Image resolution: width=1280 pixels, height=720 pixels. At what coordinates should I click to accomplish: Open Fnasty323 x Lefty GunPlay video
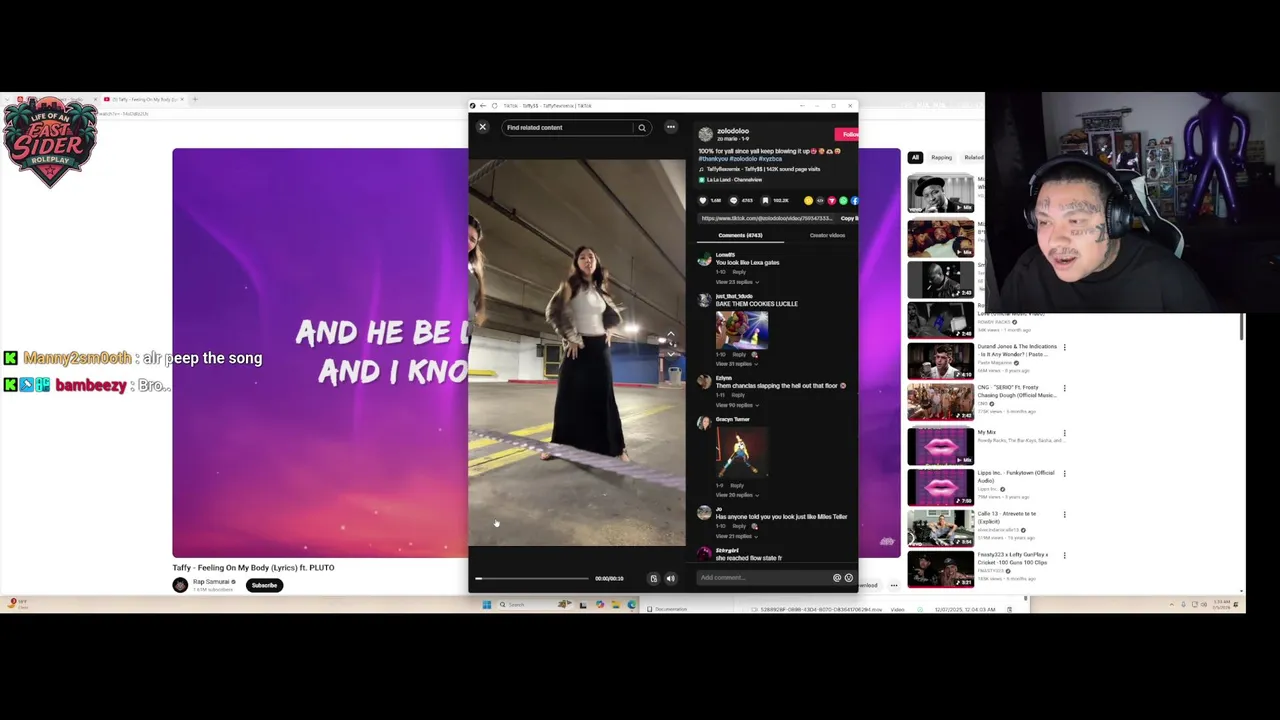tap(940, 569)
